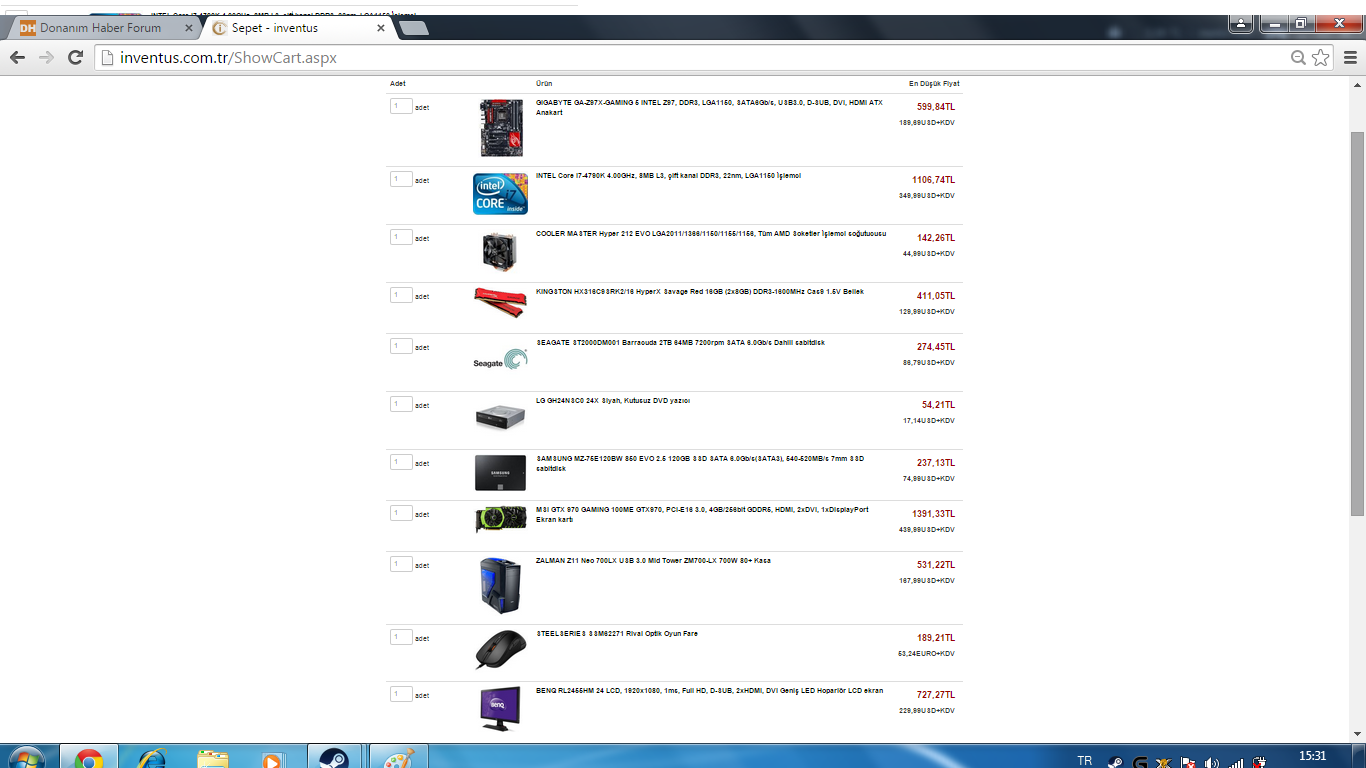Open COOLER MASTER Hyper 212 EVO link

coord(711,234)
